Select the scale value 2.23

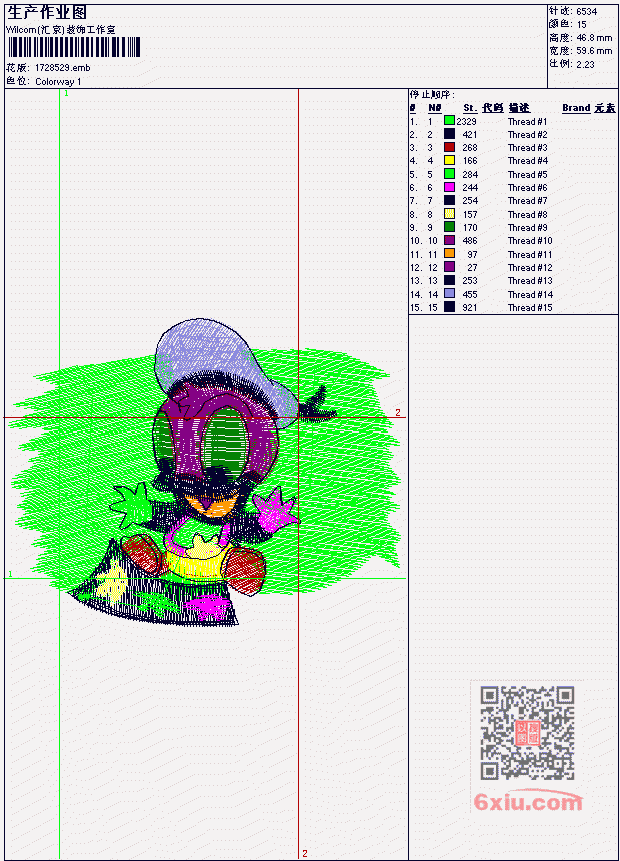pos(585,65)
